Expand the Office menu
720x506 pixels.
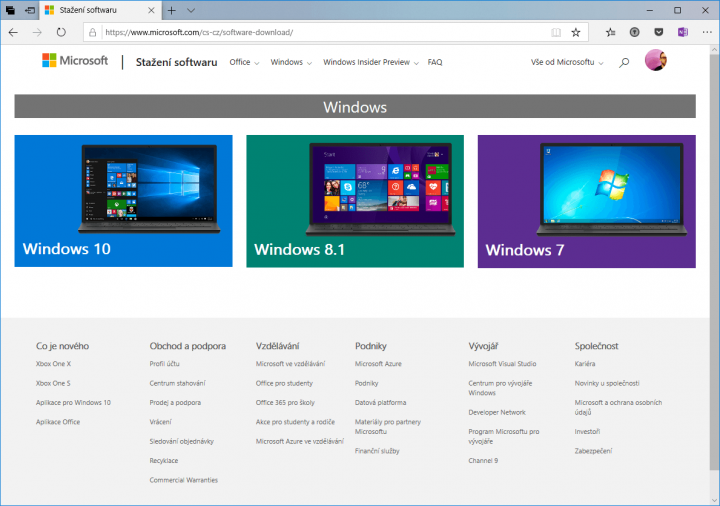point(244,62)
